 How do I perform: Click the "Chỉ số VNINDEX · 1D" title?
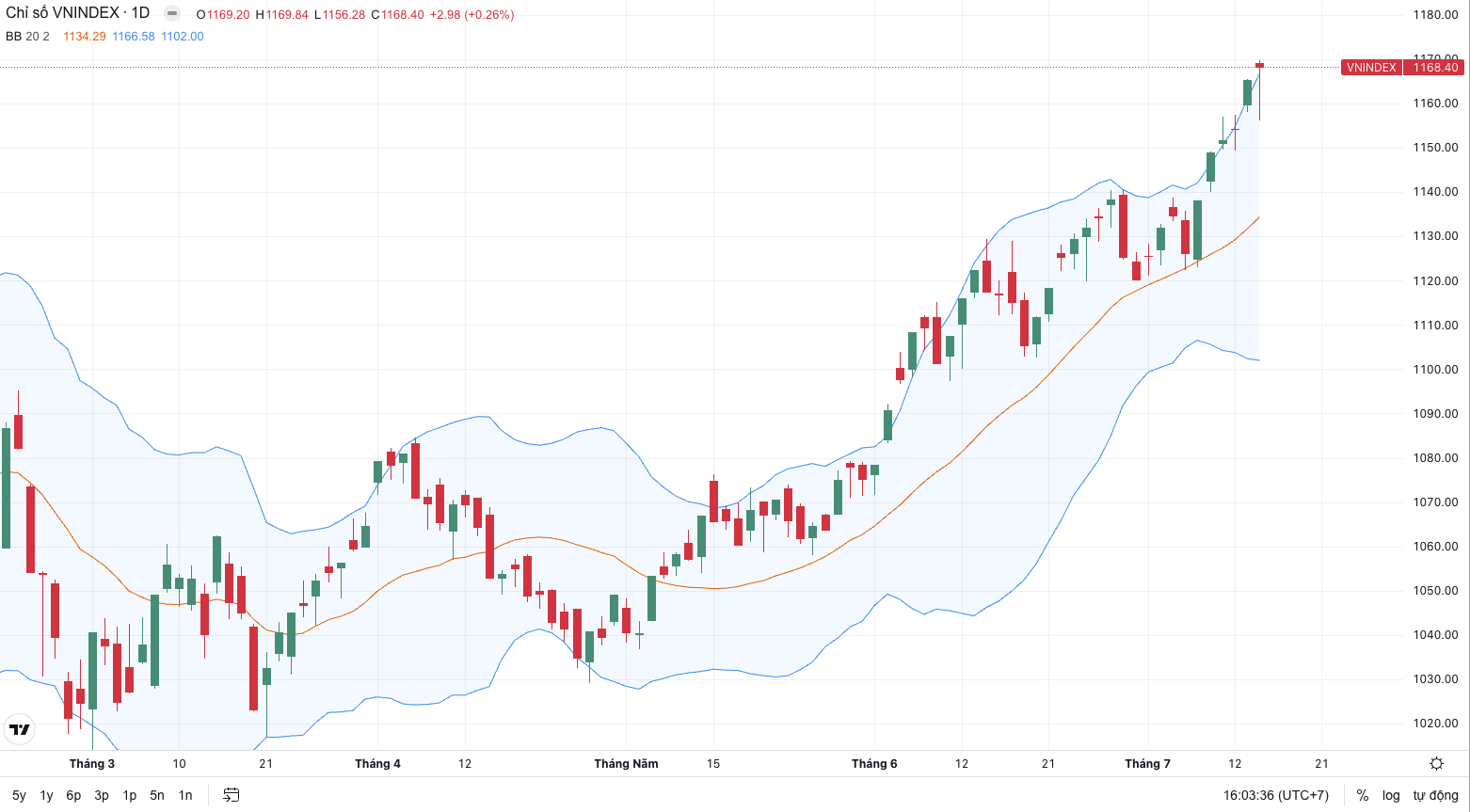78,13
